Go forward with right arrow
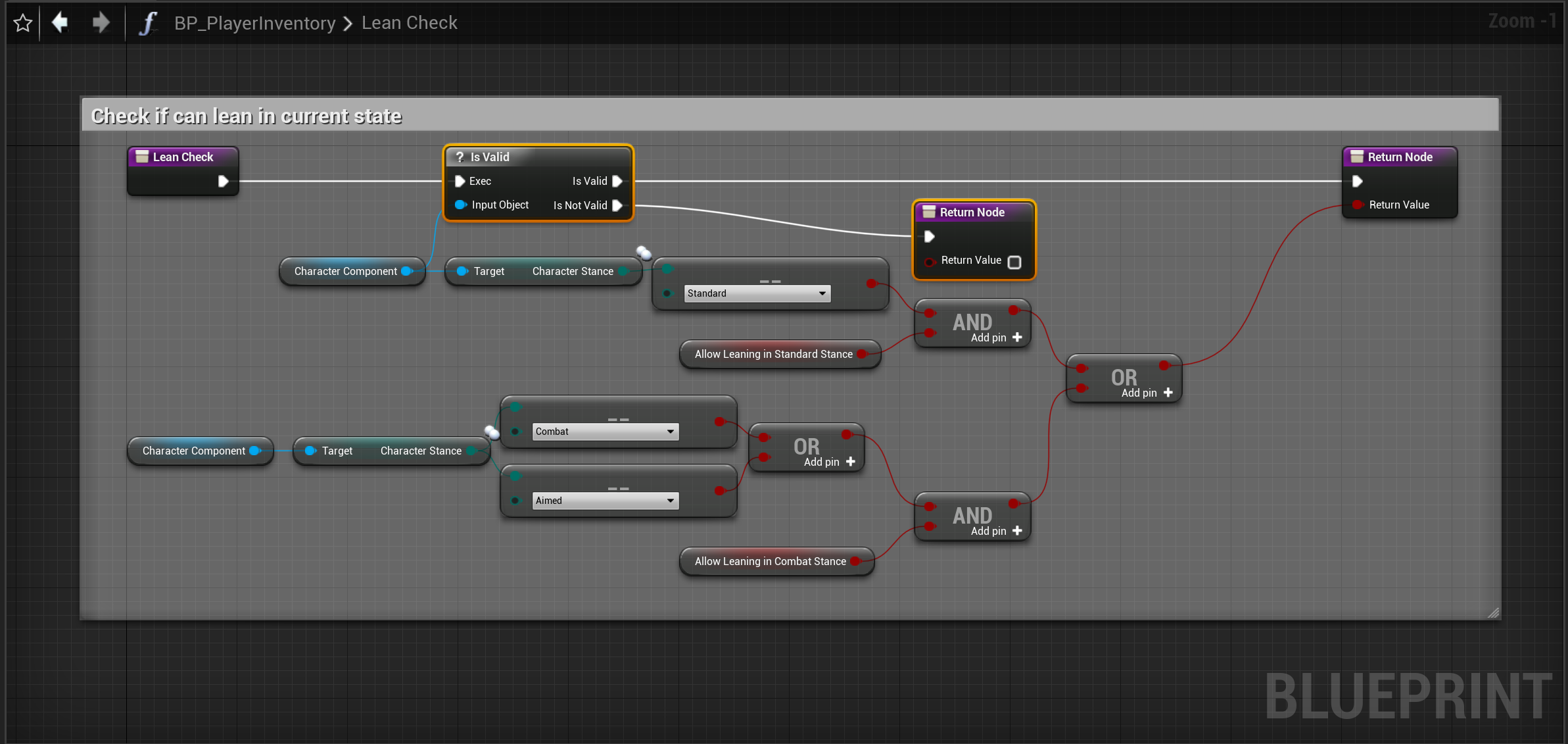Image resolution: width=1568 pixels, height=744 pixels. 101,22
